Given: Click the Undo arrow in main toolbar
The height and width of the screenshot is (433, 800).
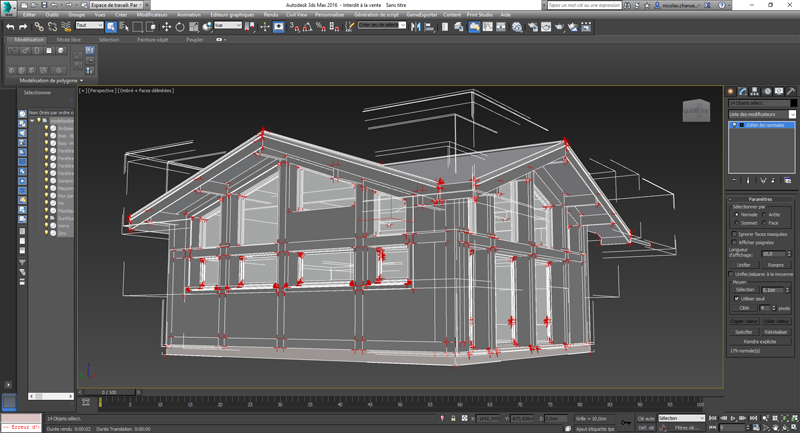Looking at the screenshot, I should tap(9, 27).
